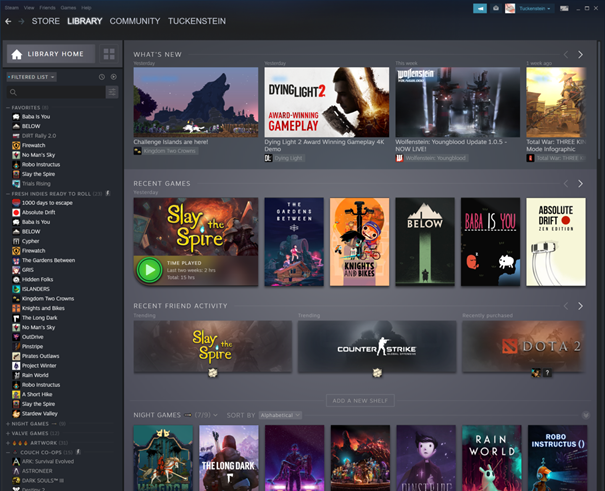The width and height of the screenshot is (605, 491).
Task: Open the Filtered List dropdown
Action: coord(32,77)
